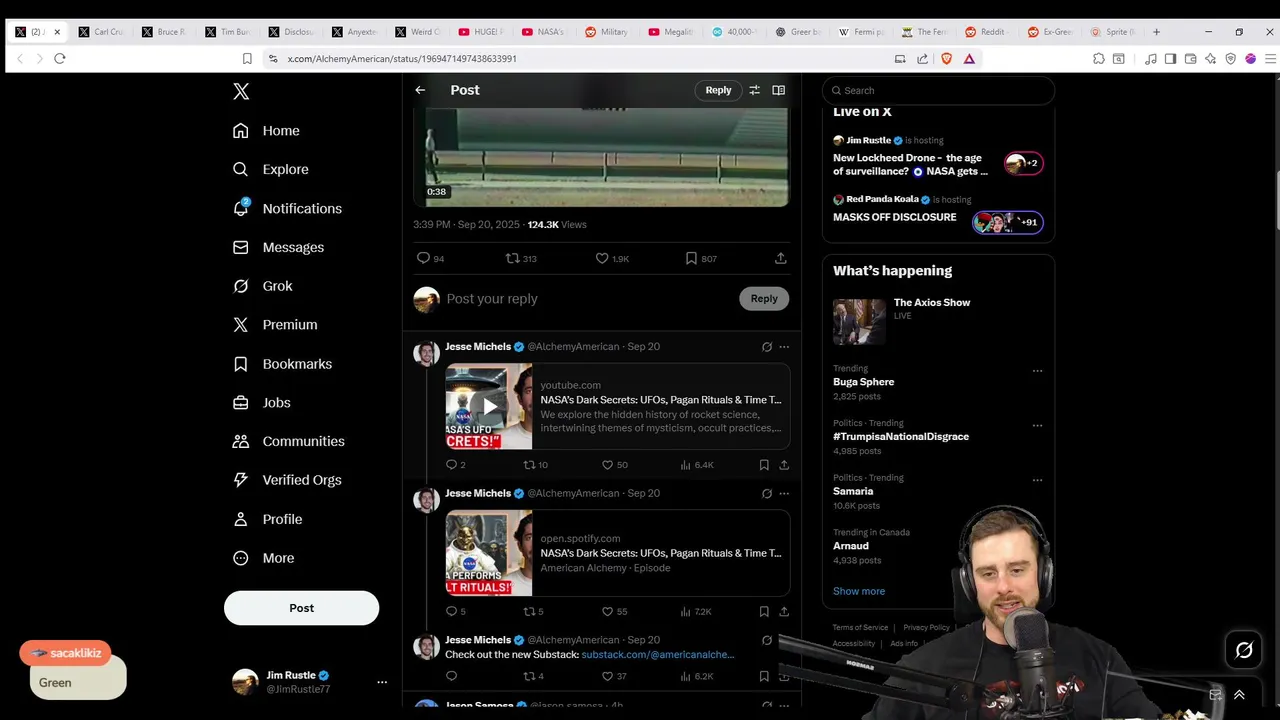Open the three-dot menu on the youtube.com reply

coord(784,347)
